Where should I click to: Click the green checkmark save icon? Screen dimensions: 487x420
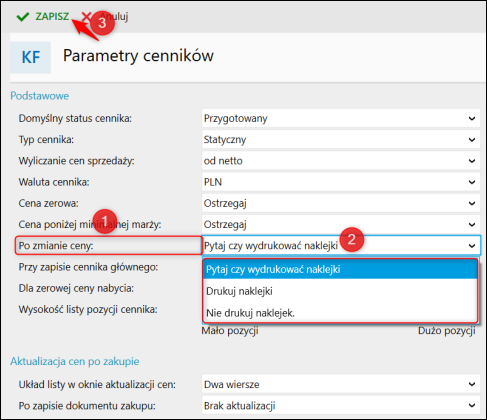click(x=23, y=17)
